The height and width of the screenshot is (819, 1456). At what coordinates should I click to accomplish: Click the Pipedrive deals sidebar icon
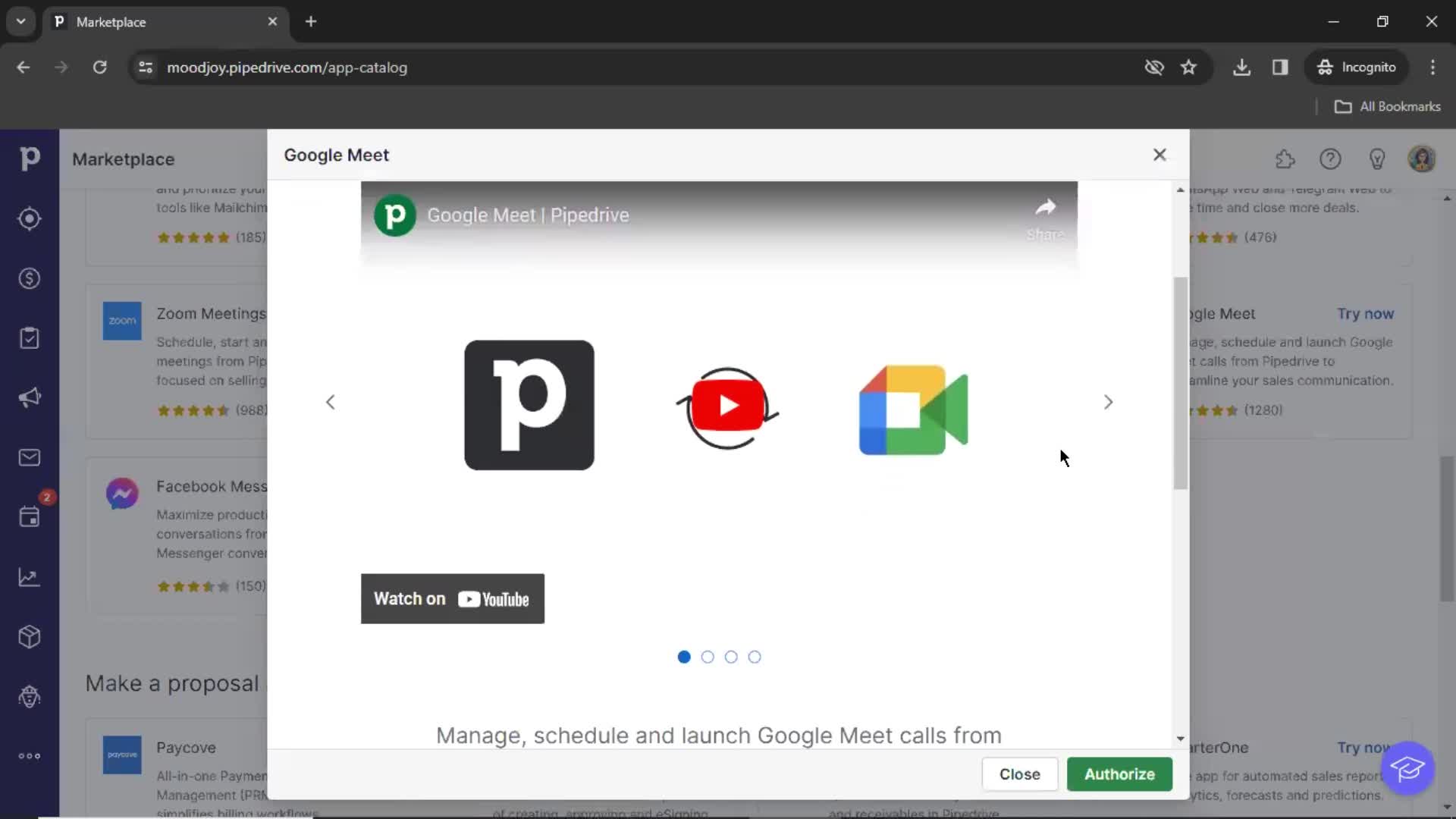[30, 278]
